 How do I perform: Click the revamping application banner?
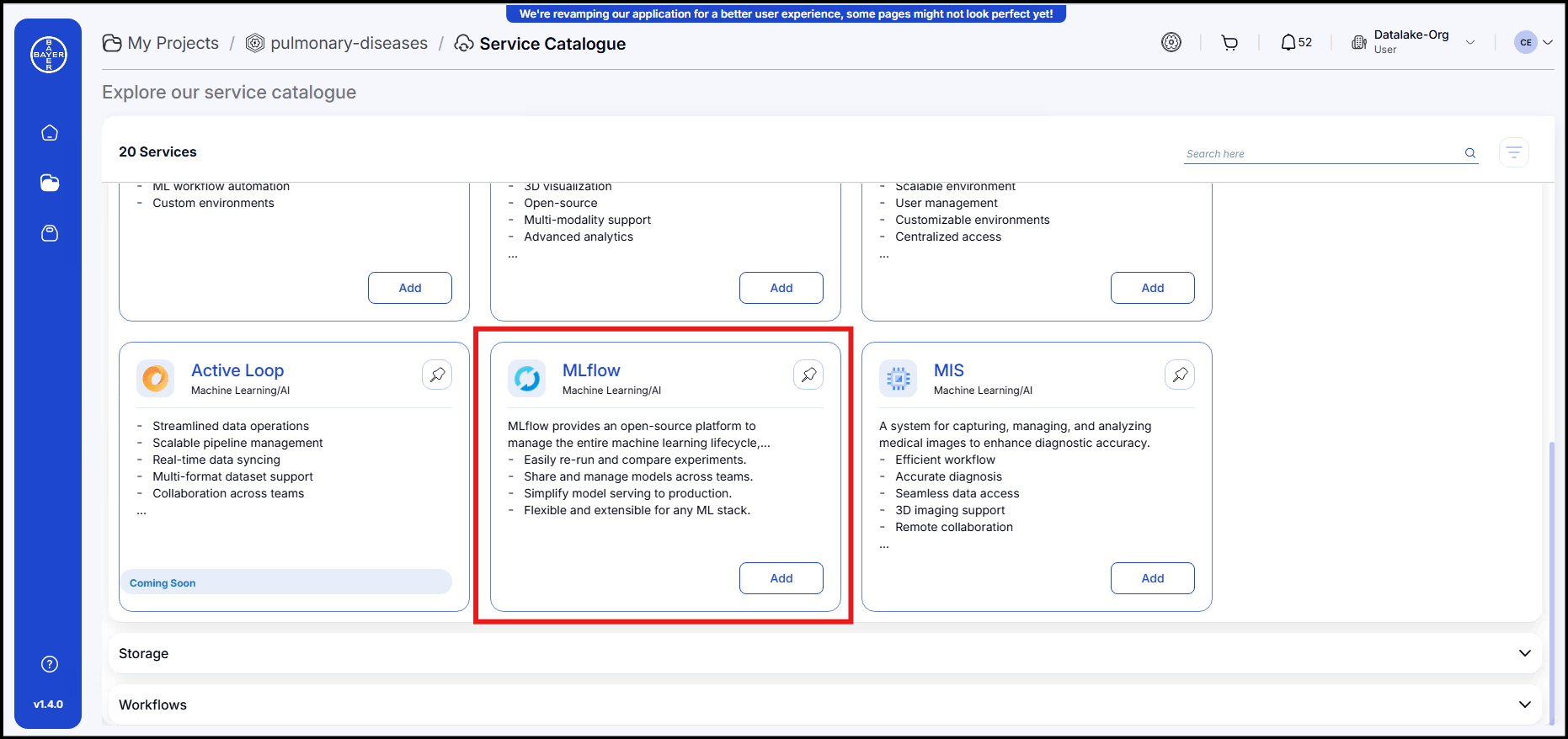coord(786,13)
